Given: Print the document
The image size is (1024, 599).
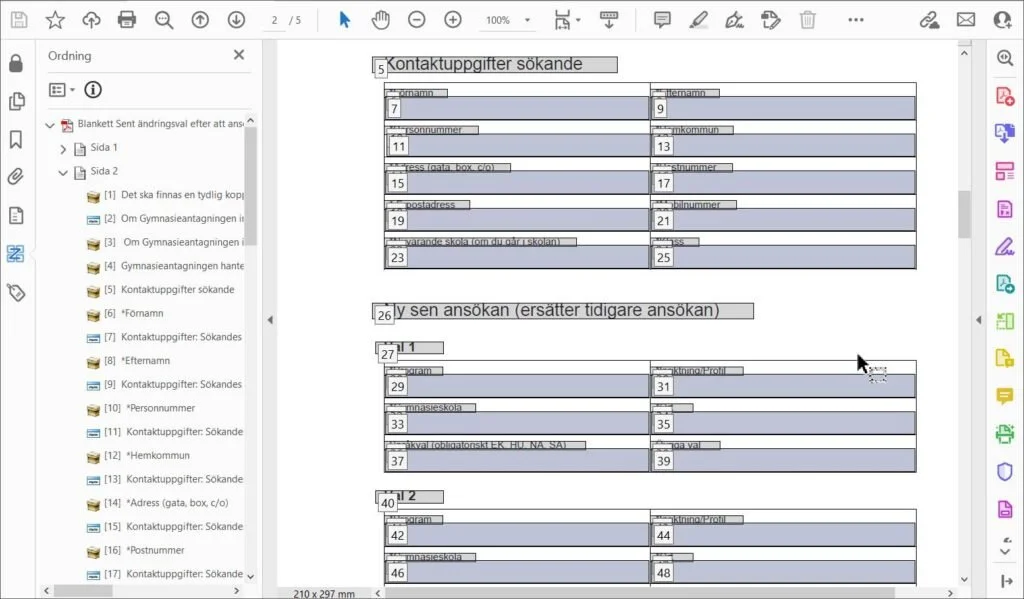Looking at the screenshot, I should 127,20.
